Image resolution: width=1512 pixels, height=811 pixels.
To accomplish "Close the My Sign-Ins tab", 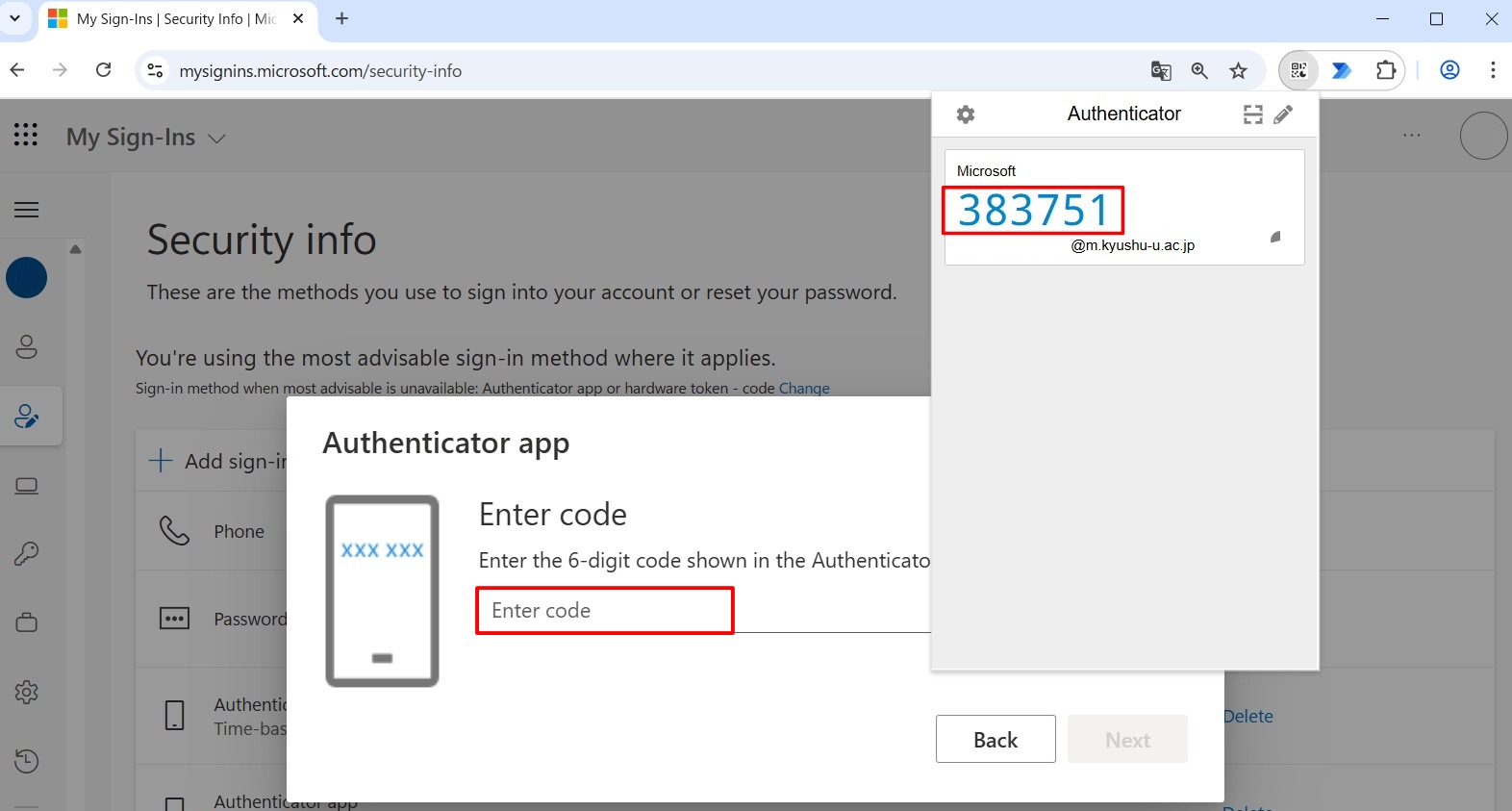I will (298, 18).
